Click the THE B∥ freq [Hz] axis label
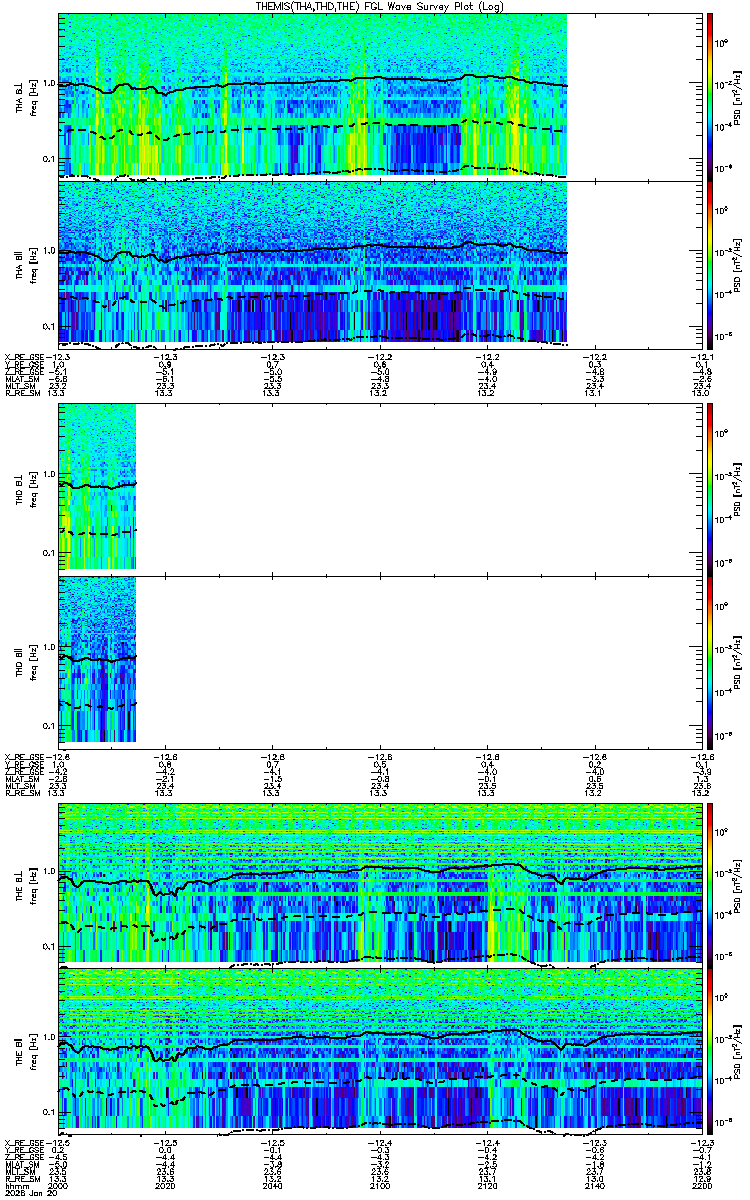 (33, 1051)
